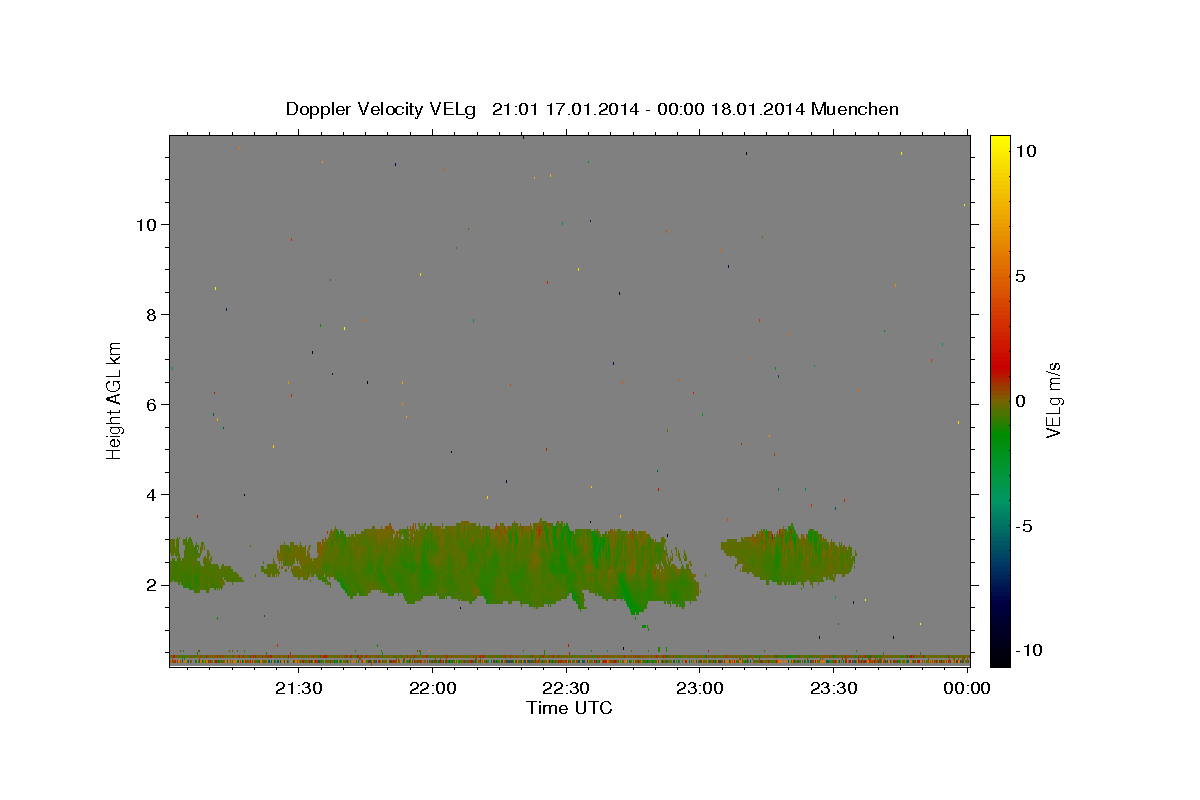Screen dimensions: 1200x800
Task: Click the height tick label 2
Action: [152, 585]
